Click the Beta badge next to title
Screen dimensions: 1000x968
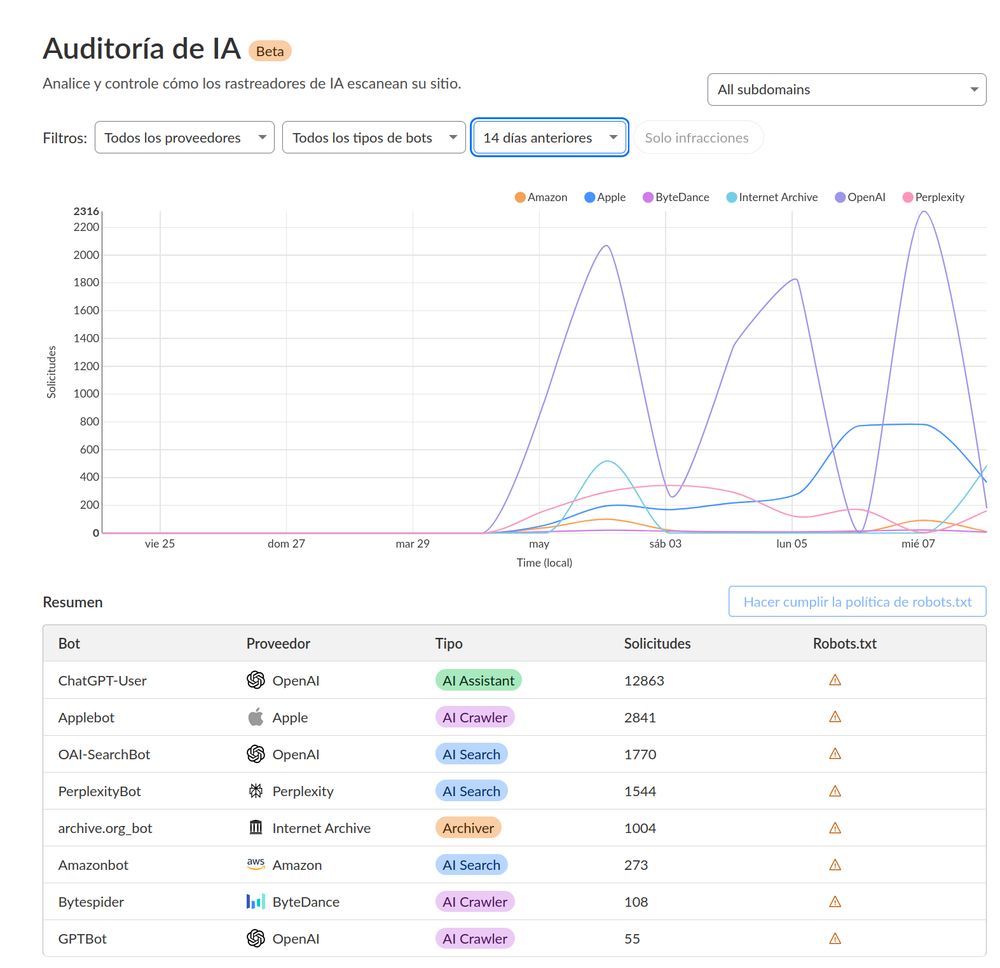pyautogui.click(x=270, y=51)
